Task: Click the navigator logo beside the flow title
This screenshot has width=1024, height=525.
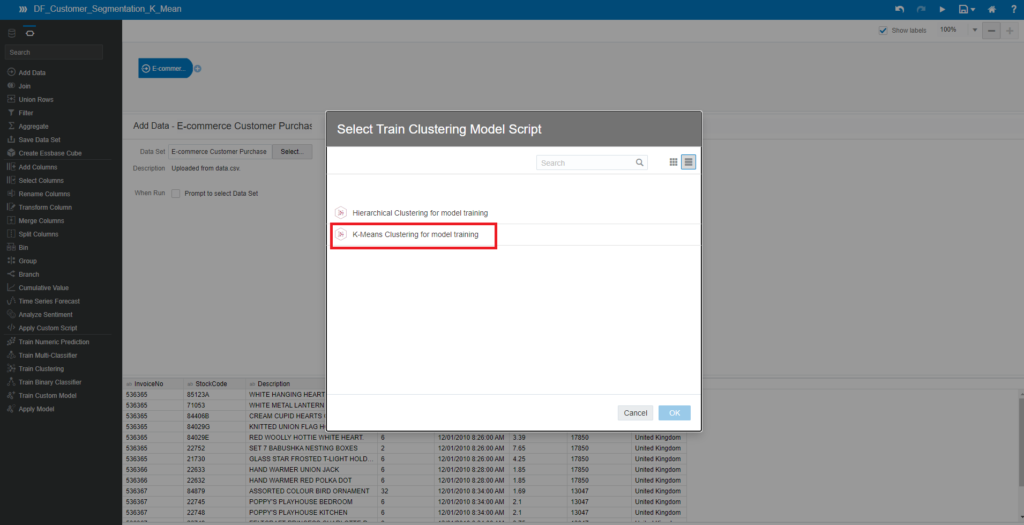Action: [x=22, y=9]
